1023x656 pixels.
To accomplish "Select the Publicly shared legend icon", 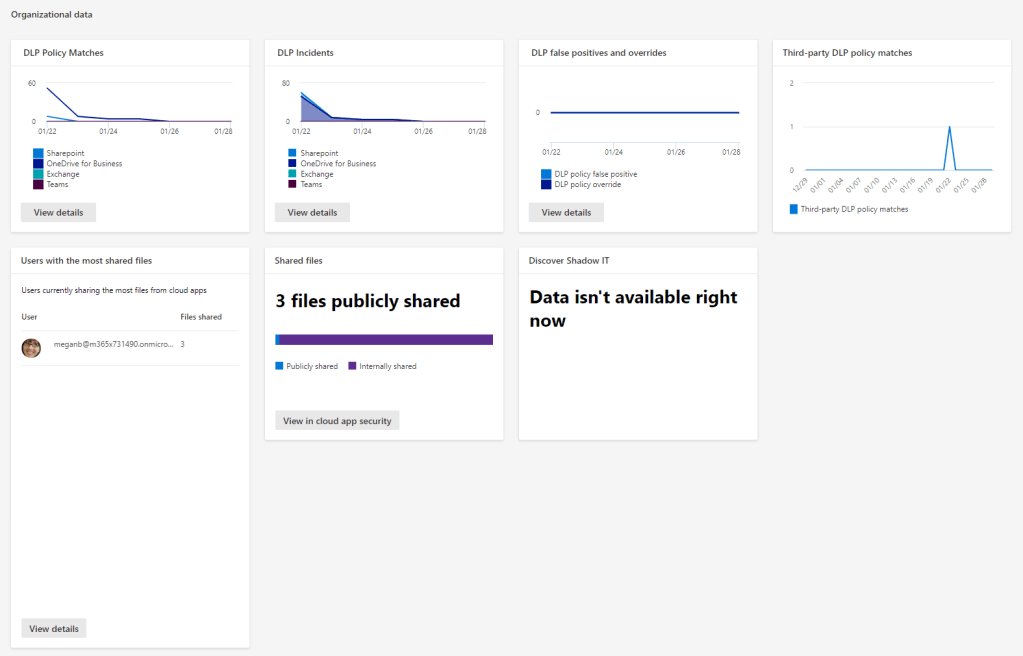I will [280, 366].
